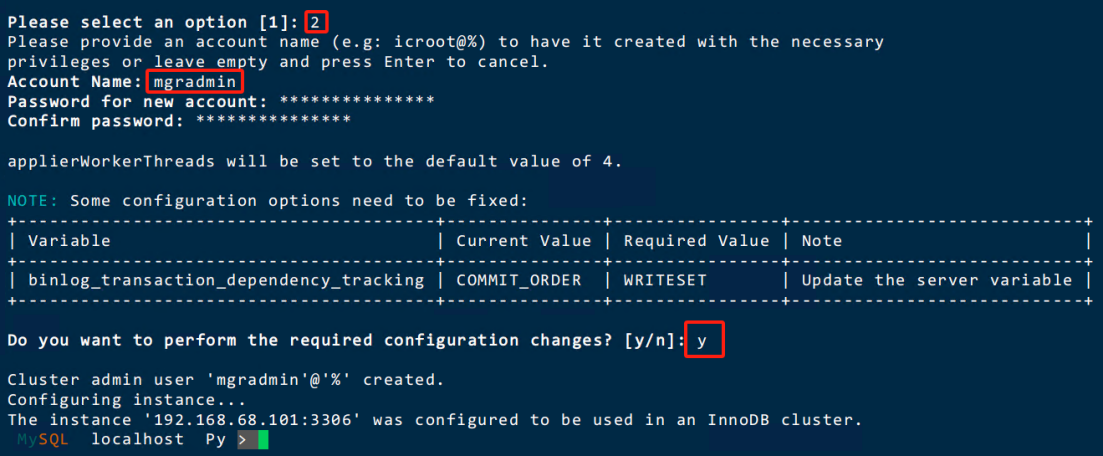
Task: Click the localhost prompt segment
Action: click(x=137, y=440)
